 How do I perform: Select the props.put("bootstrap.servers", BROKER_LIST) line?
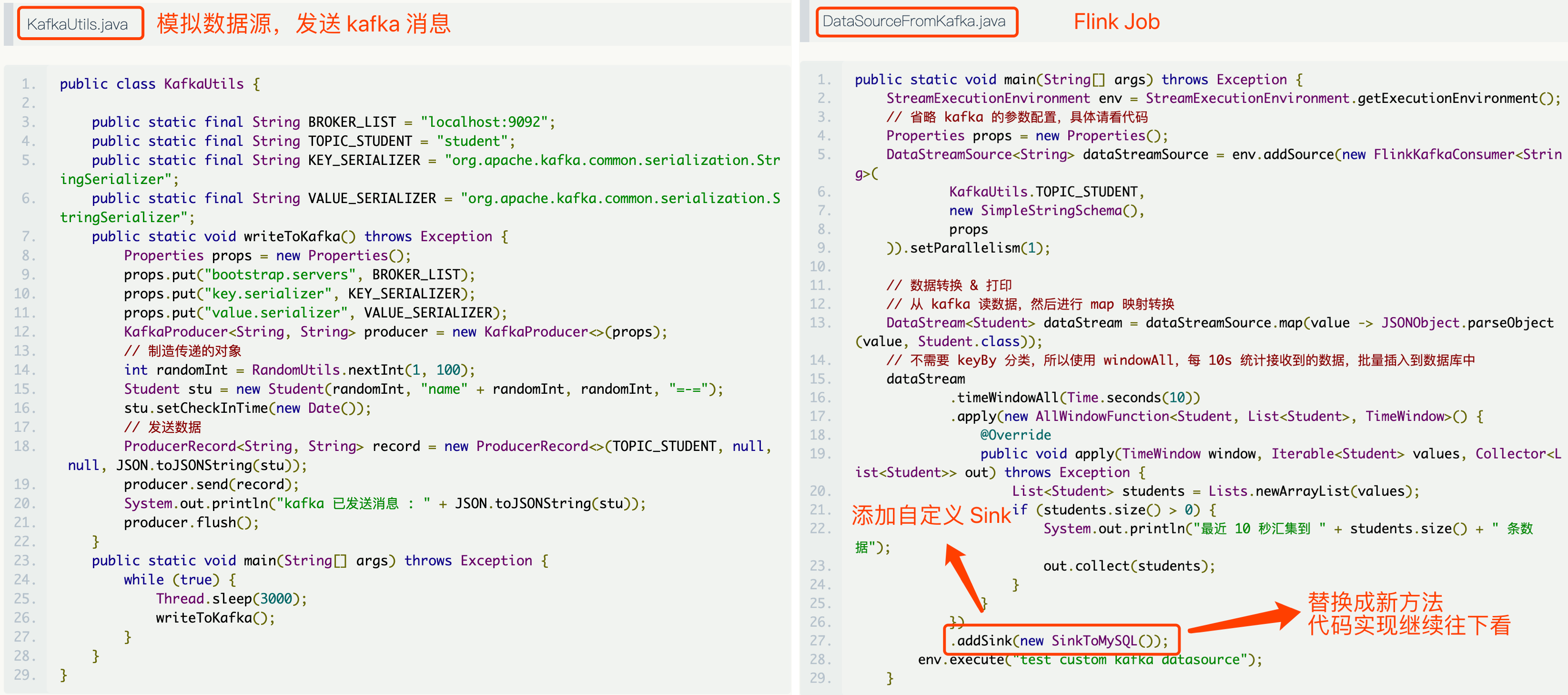(299, 275)
